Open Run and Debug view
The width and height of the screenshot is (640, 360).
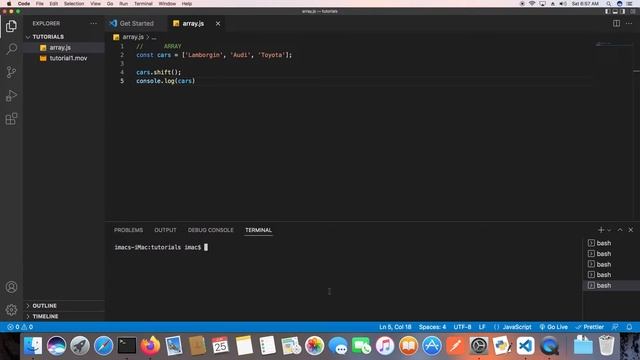point(11,96)
